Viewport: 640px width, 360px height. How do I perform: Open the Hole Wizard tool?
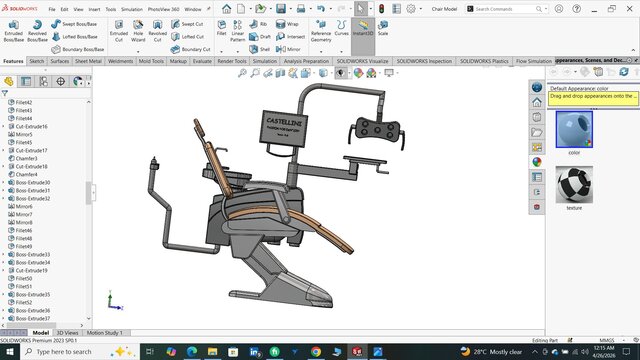[138, 31]
